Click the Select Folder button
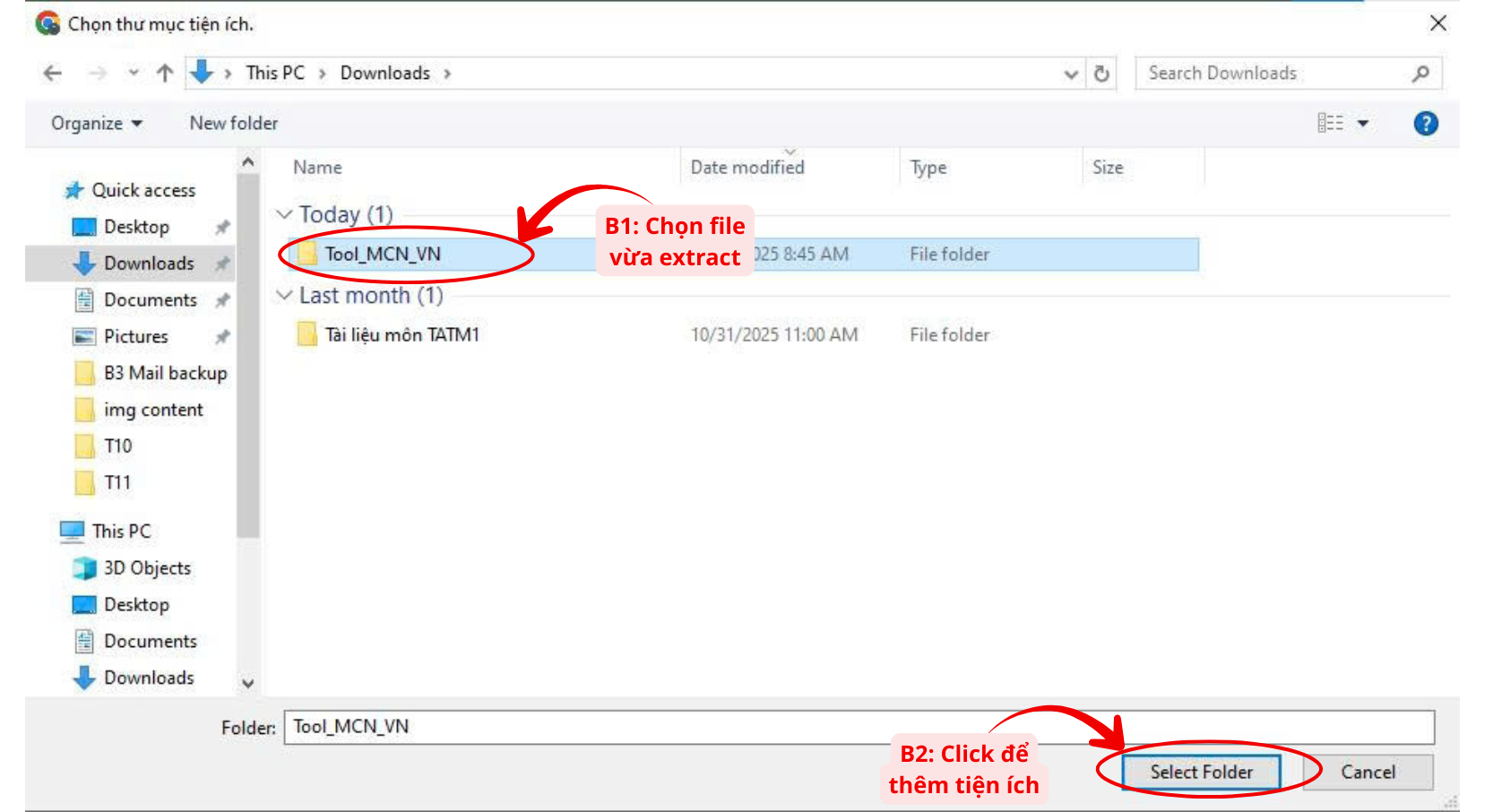1485x812 pixels. [x=1201, y=772]
